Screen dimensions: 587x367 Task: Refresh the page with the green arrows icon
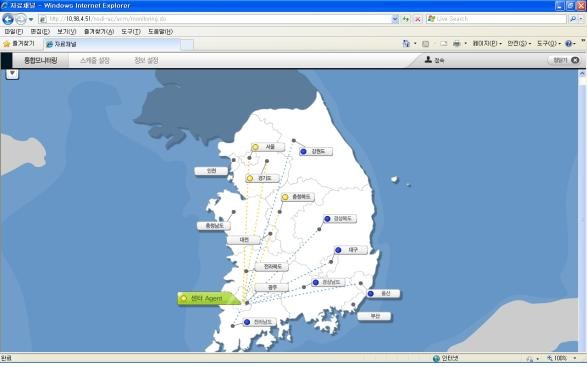pos(406,19)
